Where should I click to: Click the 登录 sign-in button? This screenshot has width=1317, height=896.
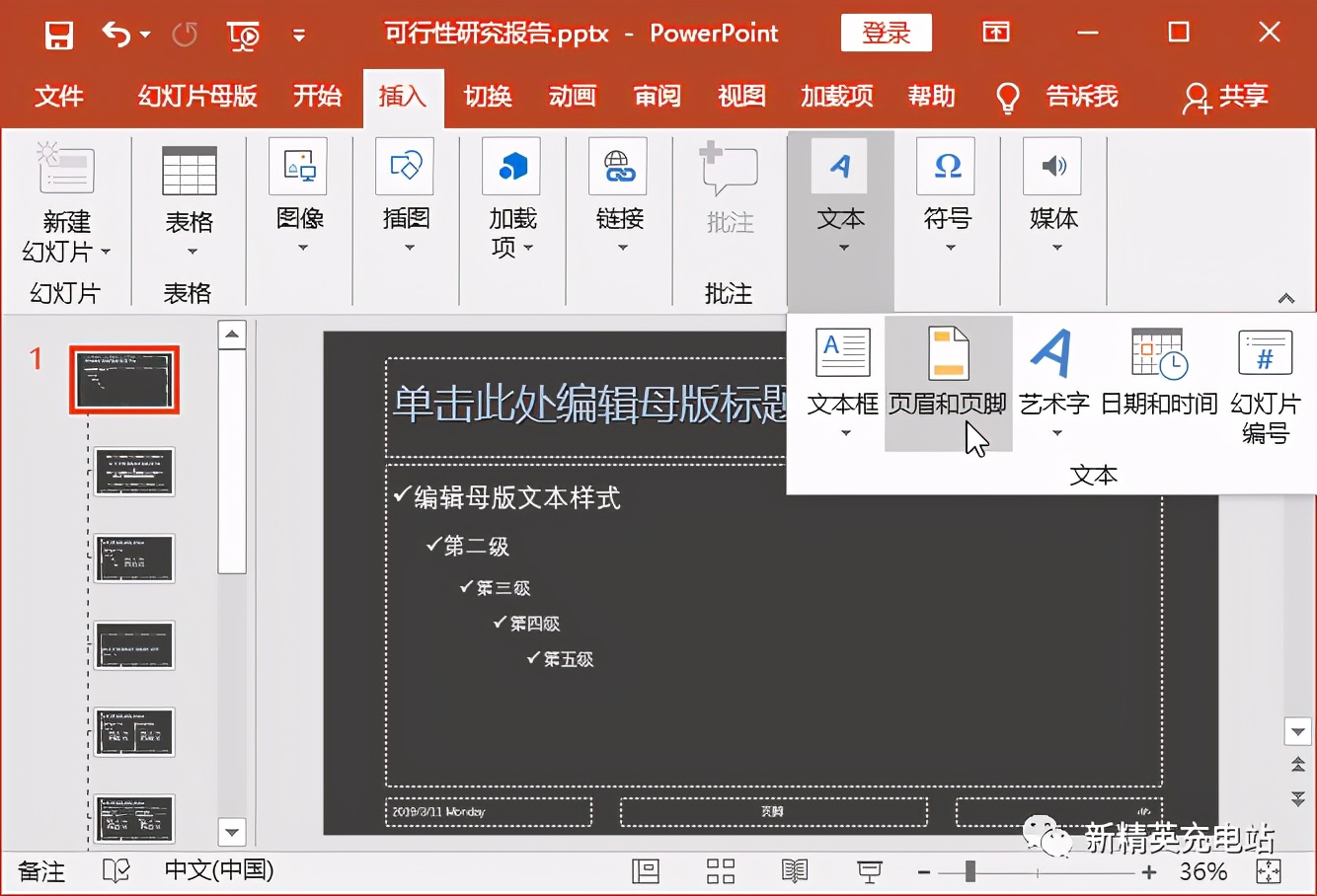[885, 32]
